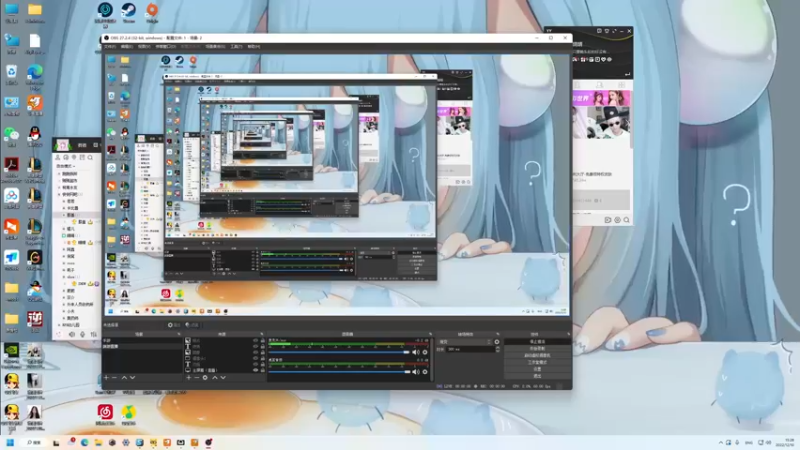Open WeChat desktop shortcut
This screenshot has height=450, width=800.
pos(11,136)
